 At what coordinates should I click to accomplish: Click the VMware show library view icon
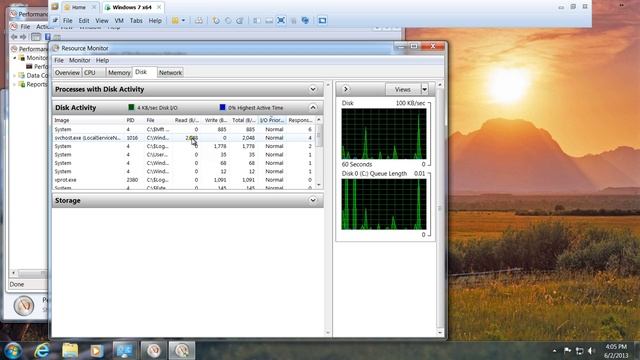[x=257, y=20]
